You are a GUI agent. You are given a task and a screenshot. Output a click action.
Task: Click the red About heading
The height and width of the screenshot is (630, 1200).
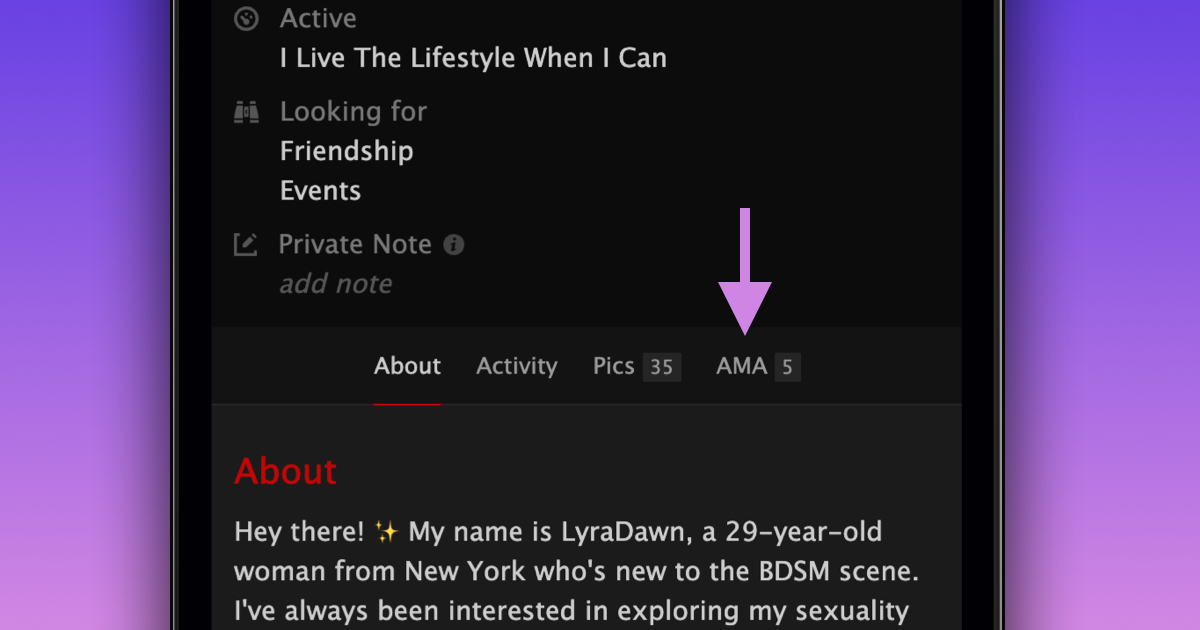pos(285,471)
